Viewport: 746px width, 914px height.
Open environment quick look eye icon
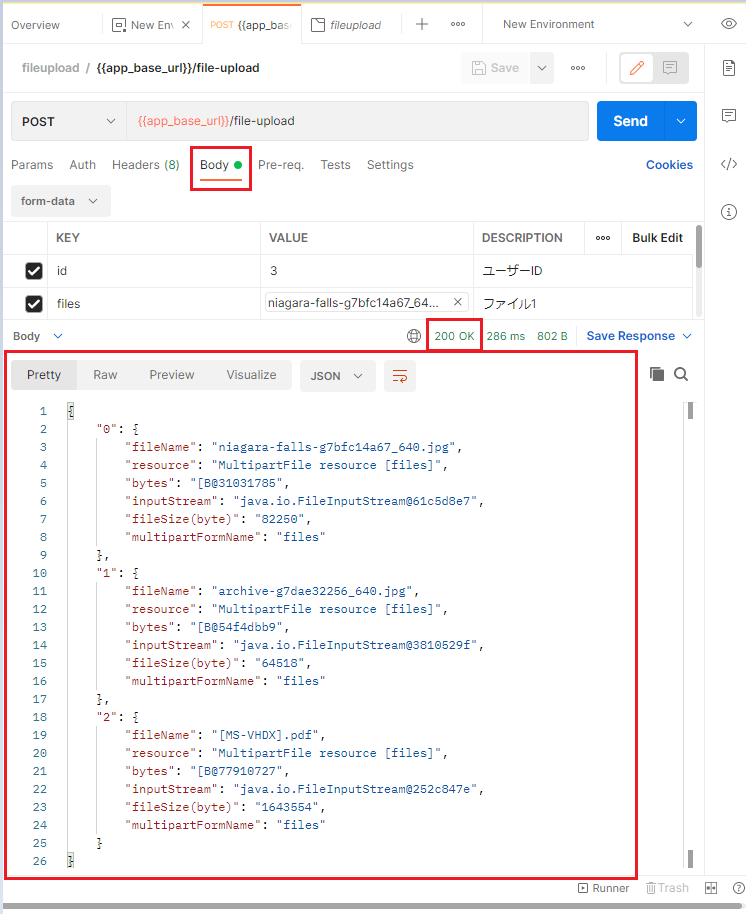pos(729,23)
